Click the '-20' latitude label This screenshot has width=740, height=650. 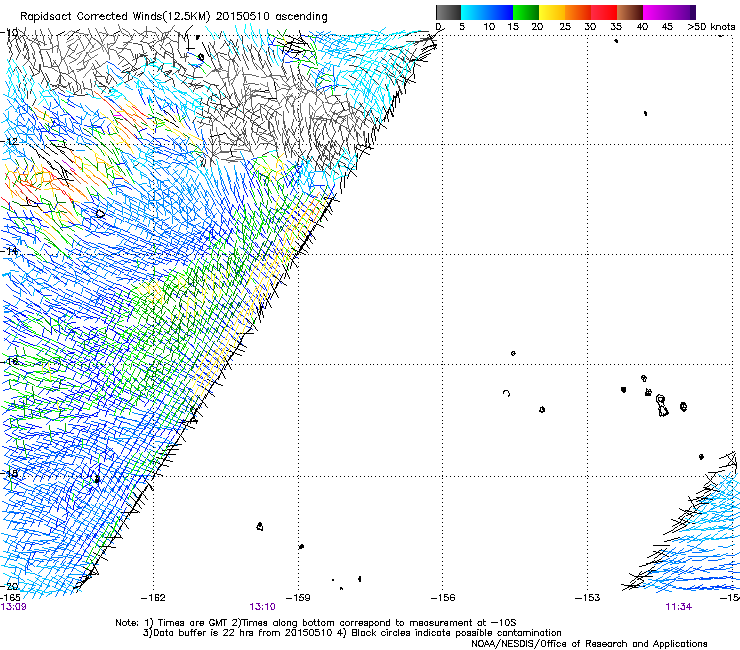9,586
